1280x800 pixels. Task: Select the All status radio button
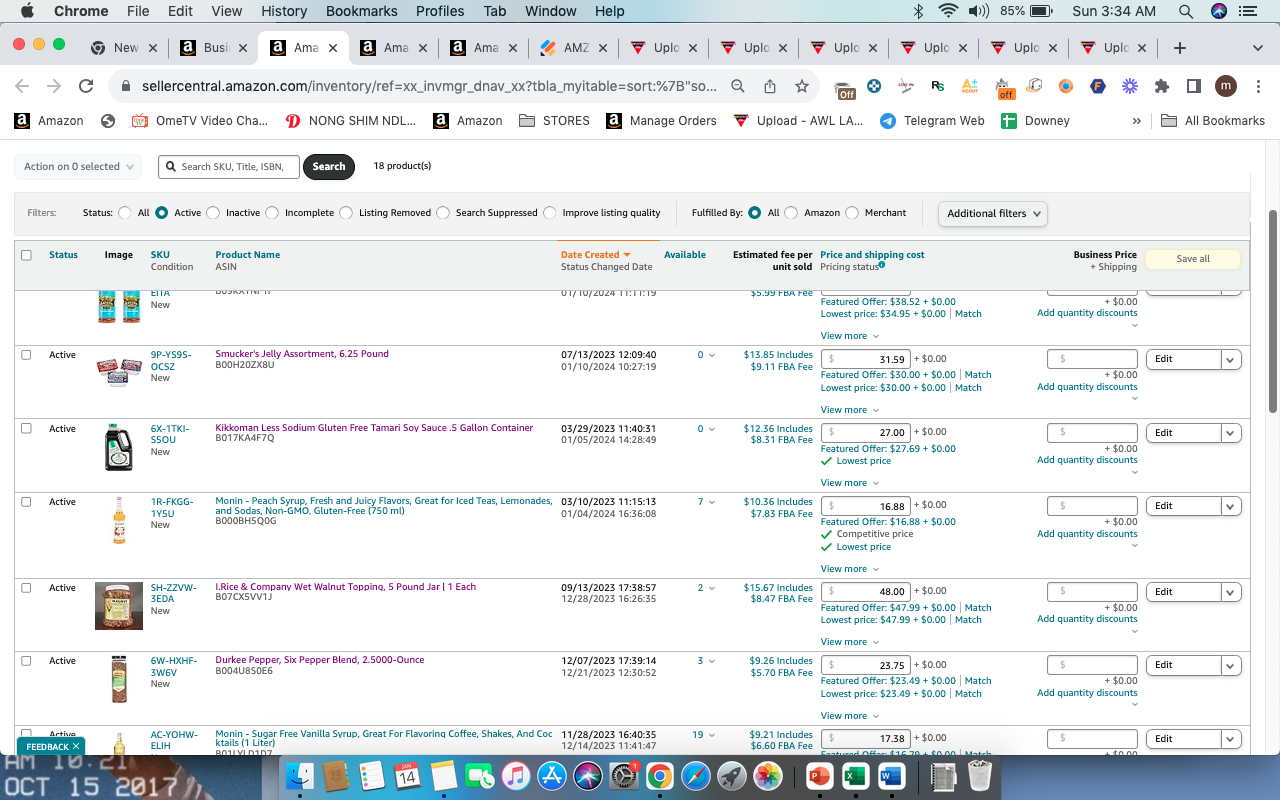coord(125,213)
